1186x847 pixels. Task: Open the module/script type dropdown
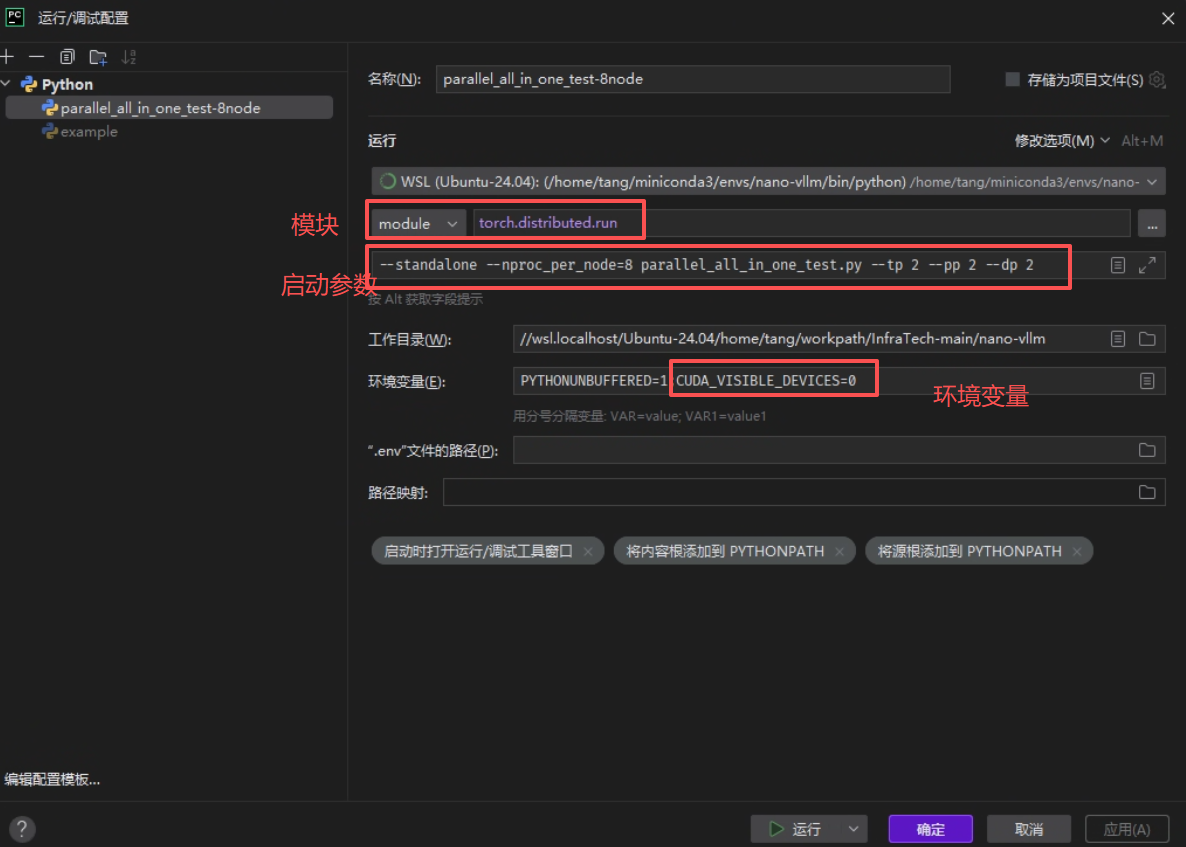[x=418, y=224]
